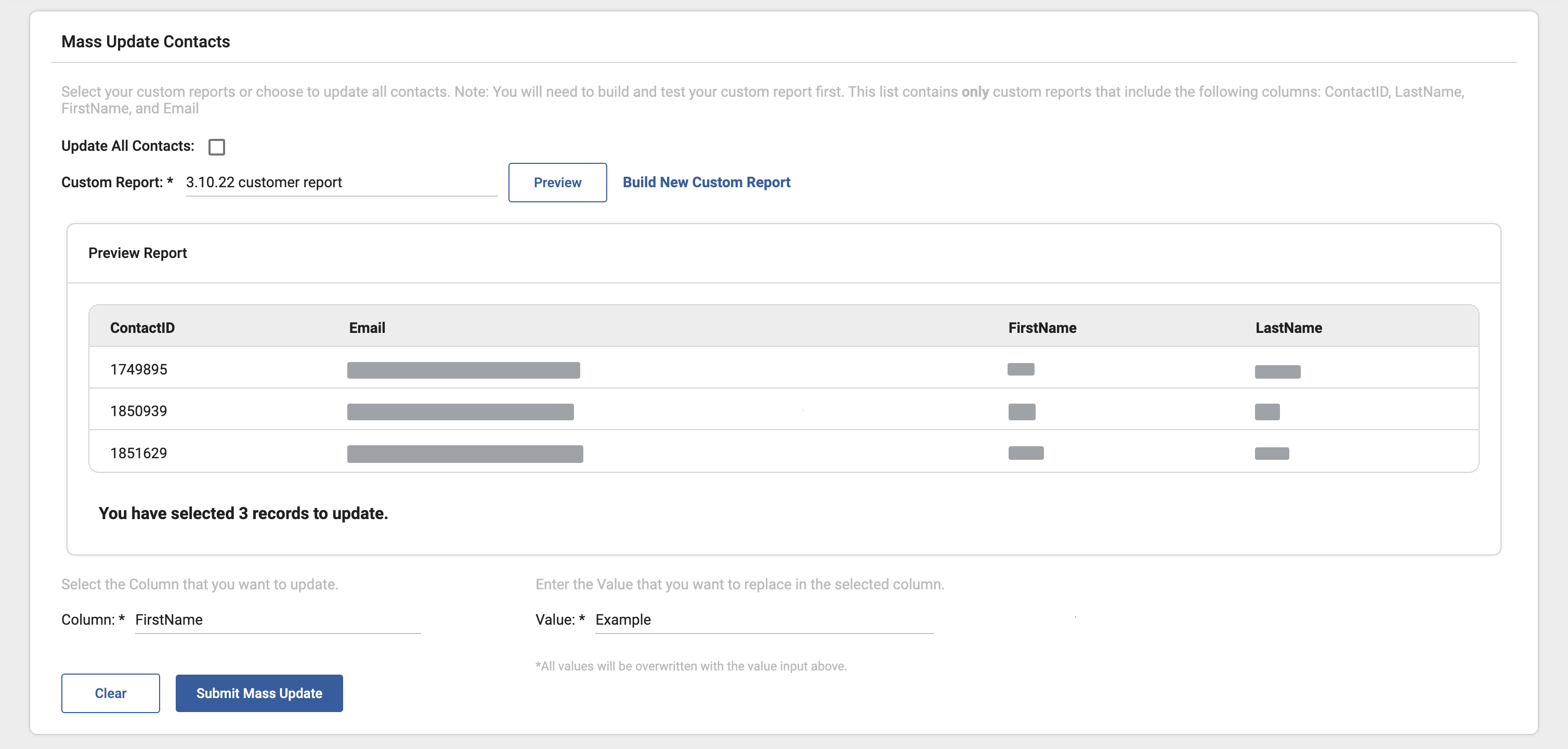The image size is (1568, 749).
Task: Check the Update All Contacts checkbox
Action: (x=217, y=147)
